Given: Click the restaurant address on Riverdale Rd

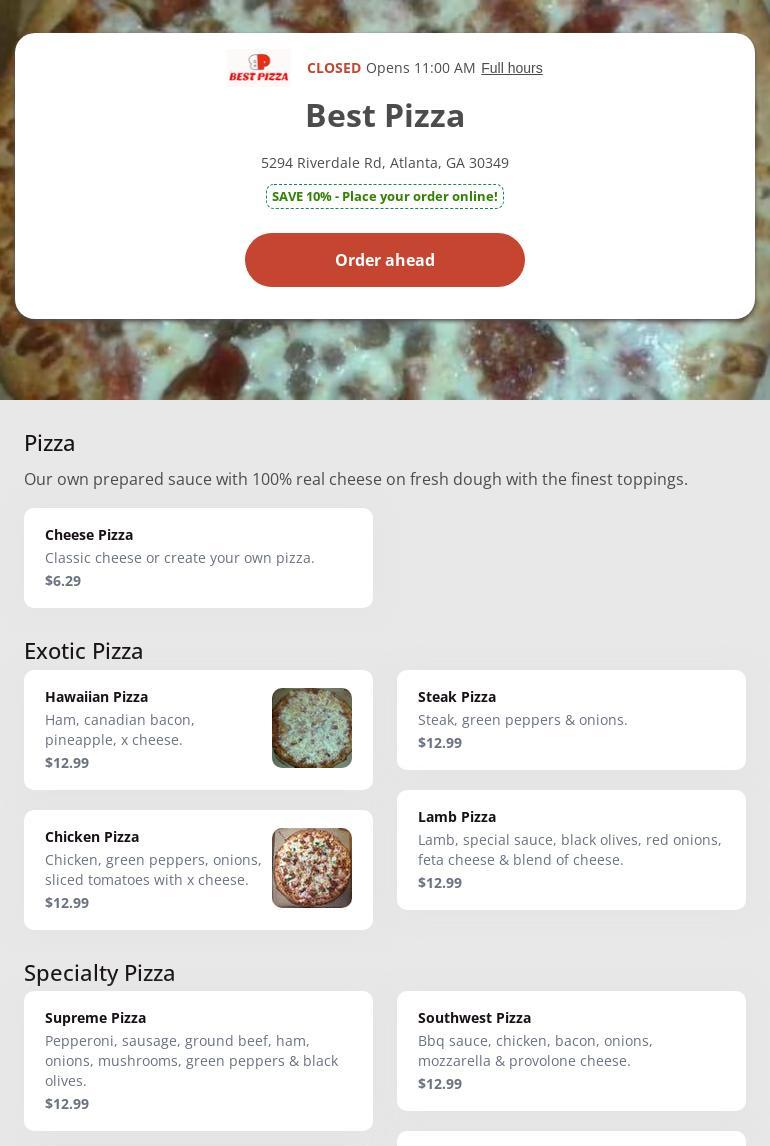Looking at the screenshot, I should [385, 162].
